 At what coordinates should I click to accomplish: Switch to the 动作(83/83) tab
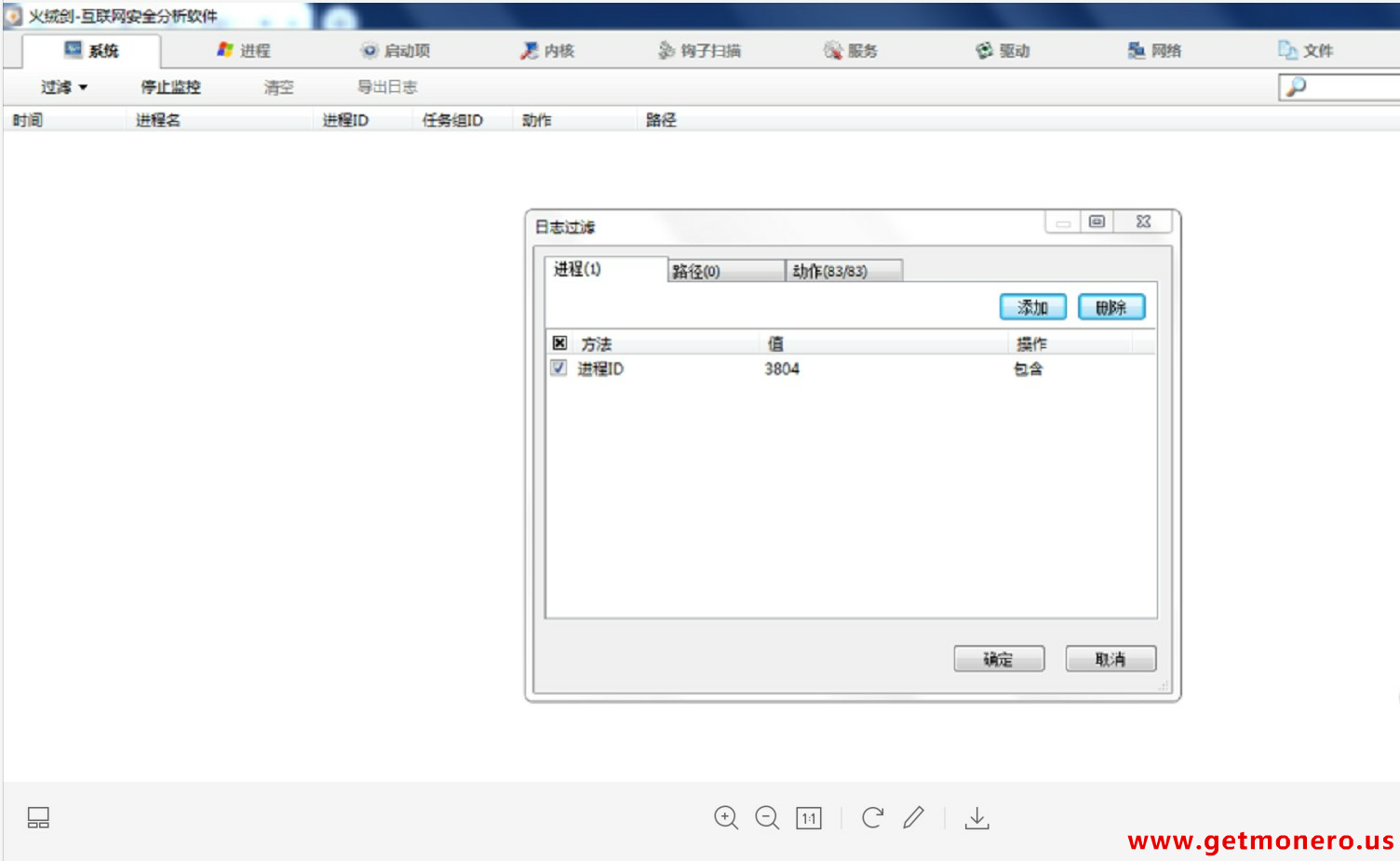843,271
